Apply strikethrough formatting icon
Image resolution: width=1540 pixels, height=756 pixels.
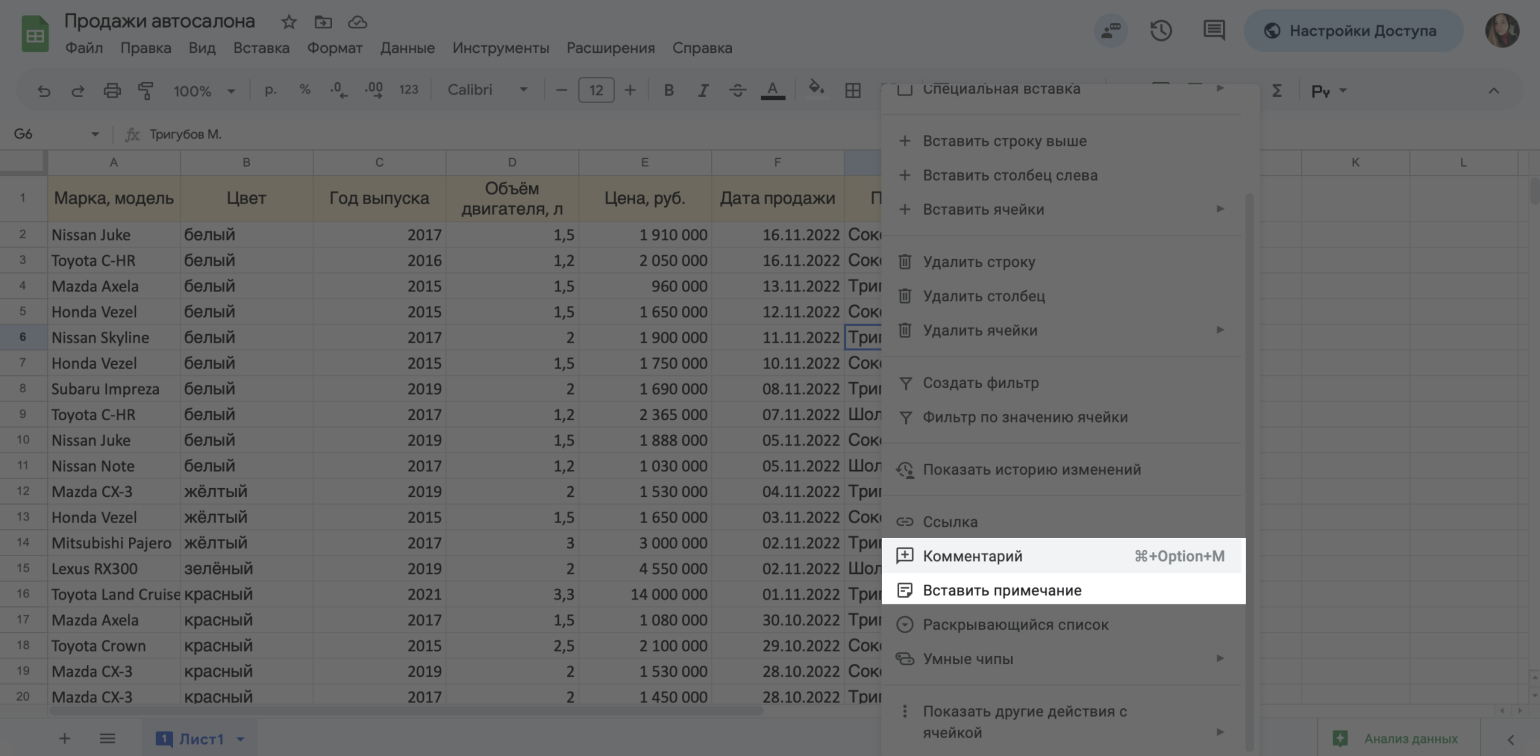[738, 91]
